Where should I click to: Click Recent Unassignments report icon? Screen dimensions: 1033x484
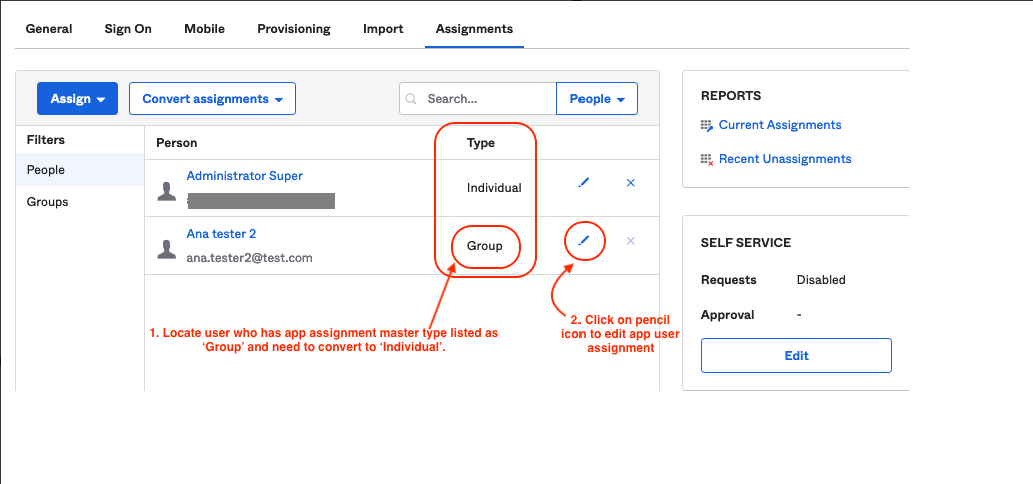click(707, 159)
